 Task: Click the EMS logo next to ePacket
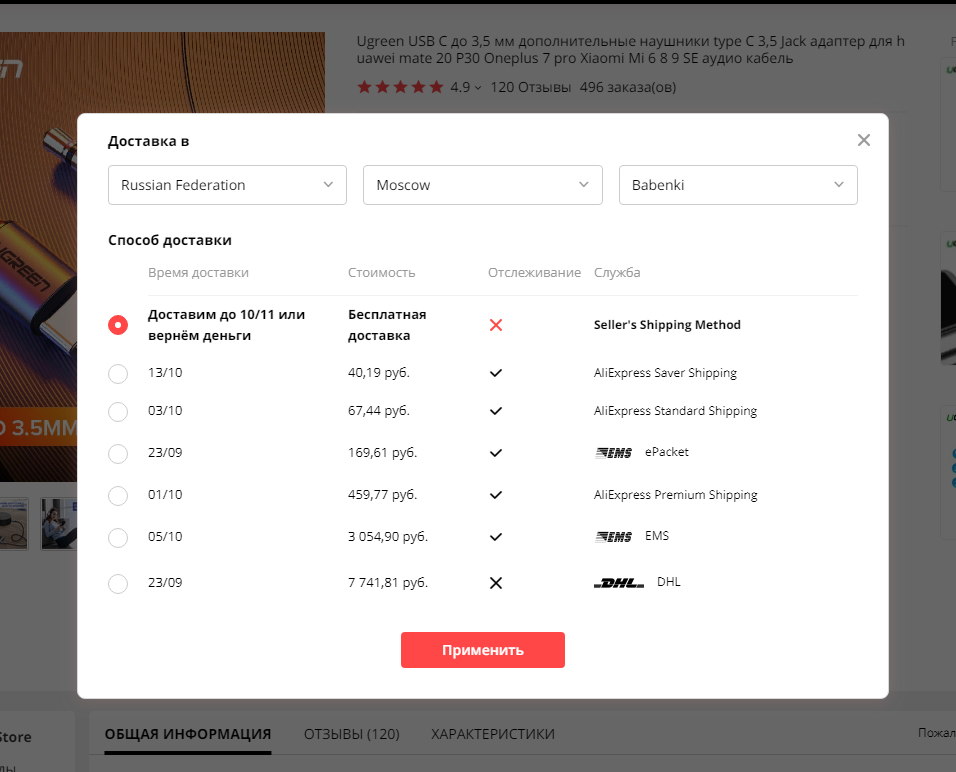coord(614,452)
